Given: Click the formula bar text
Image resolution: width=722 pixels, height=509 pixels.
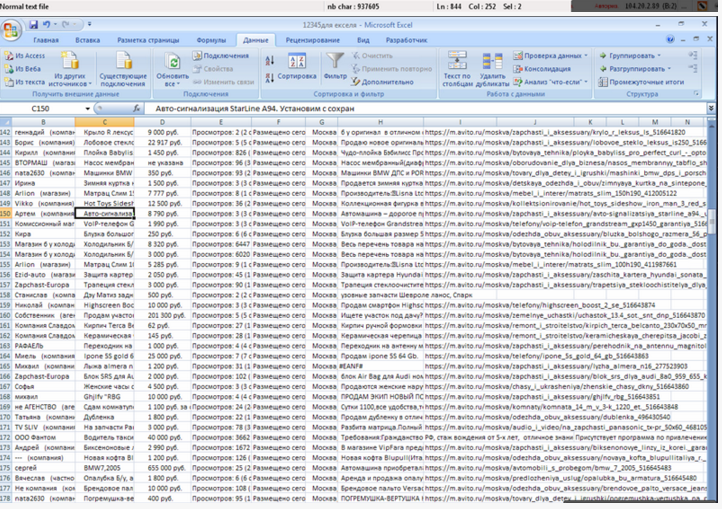Looking at the screenshot, I should pyautogui.click(x=255, y=108).
